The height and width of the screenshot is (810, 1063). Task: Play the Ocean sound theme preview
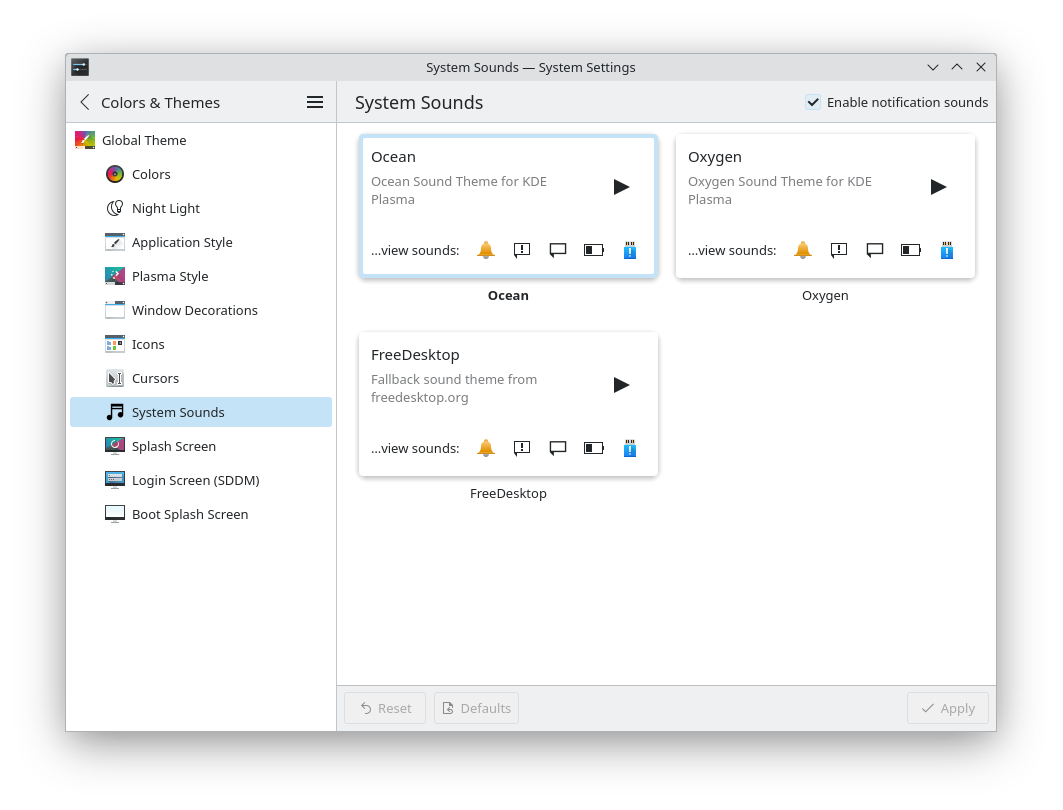[621, 187]
